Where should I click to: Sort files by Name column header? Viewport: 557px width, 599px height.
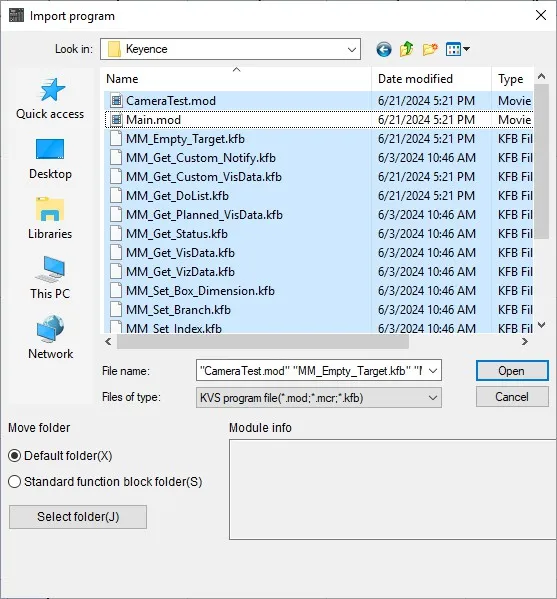click(237, 79)
